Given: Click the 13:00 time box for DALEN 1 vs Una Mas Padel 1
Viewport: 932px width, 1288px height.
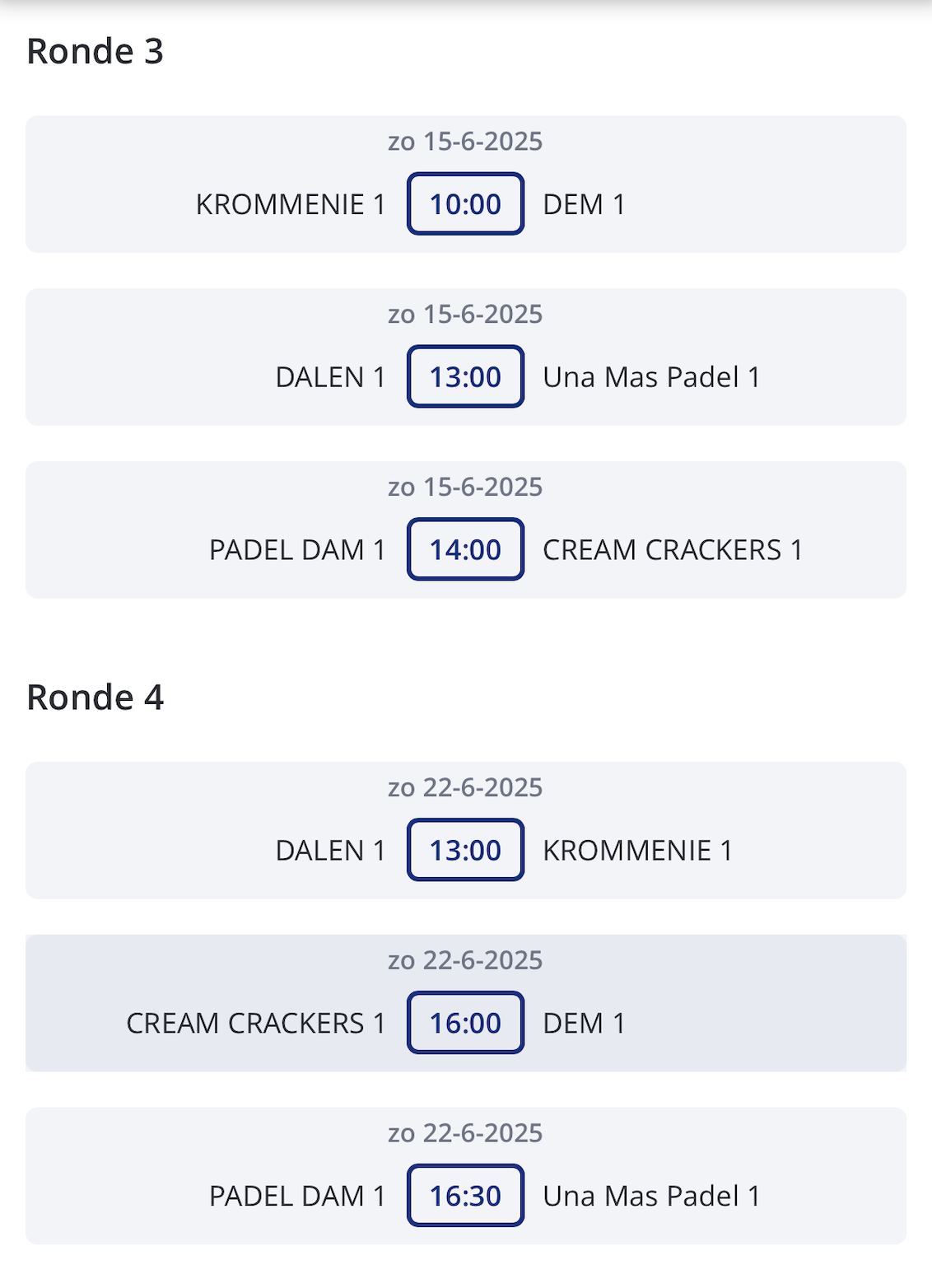Looking at the screenshot, I should point(466,376).
